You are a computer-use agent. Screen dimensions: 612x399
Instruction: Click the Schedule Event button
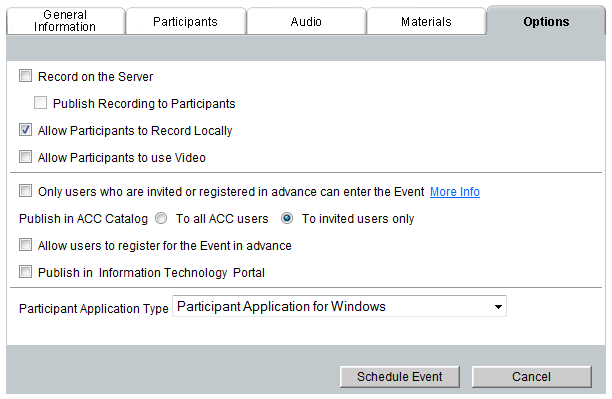pyautogui.click(x=400, y=377)
